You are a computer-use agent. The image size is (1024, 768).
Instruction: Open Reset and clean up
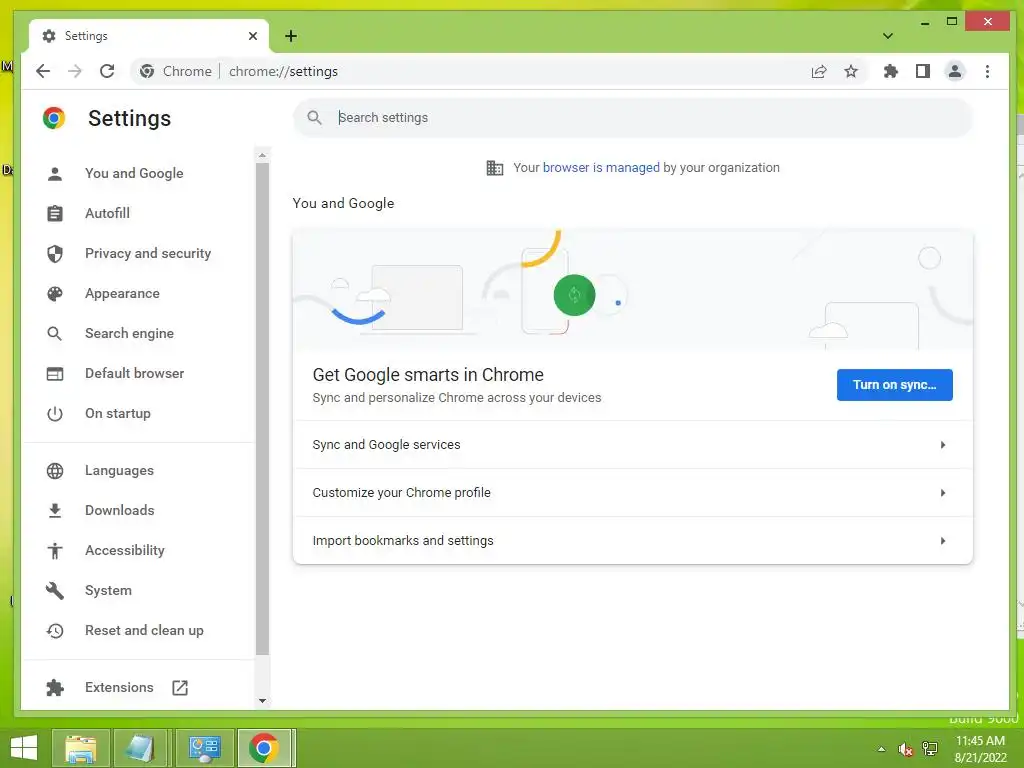point(144,630)
